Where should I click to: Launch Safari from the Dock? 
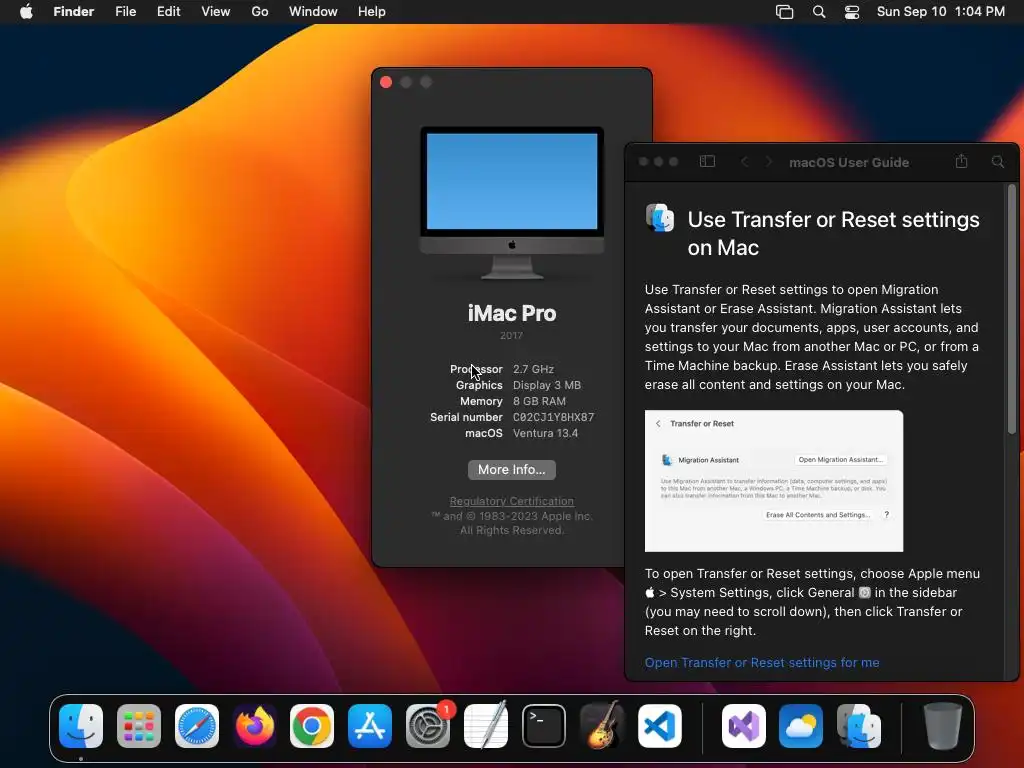coord(197,726)
